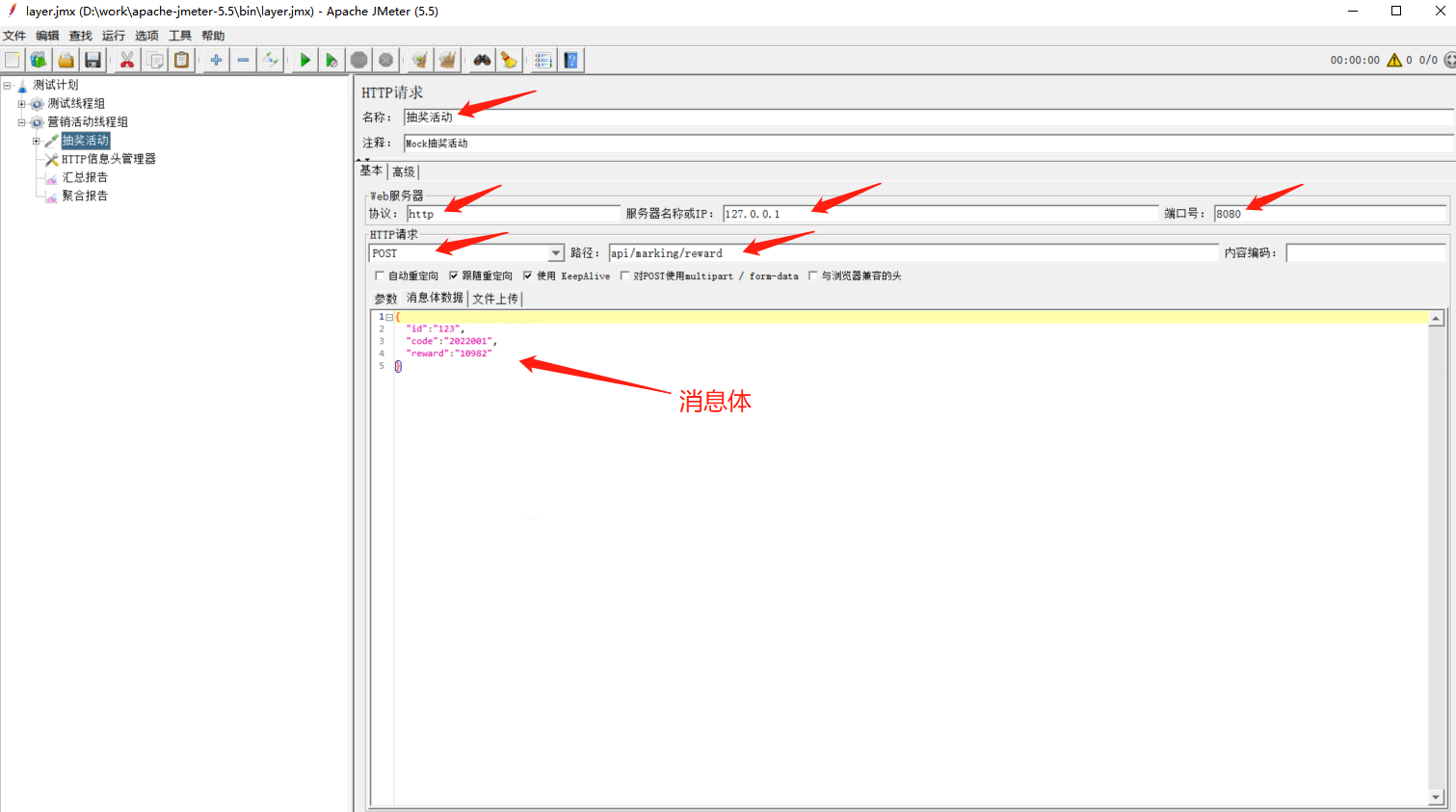Select HTTP信息头管理器 tree item
This screenshot has height=812, width=1456.
click(109, 159)
